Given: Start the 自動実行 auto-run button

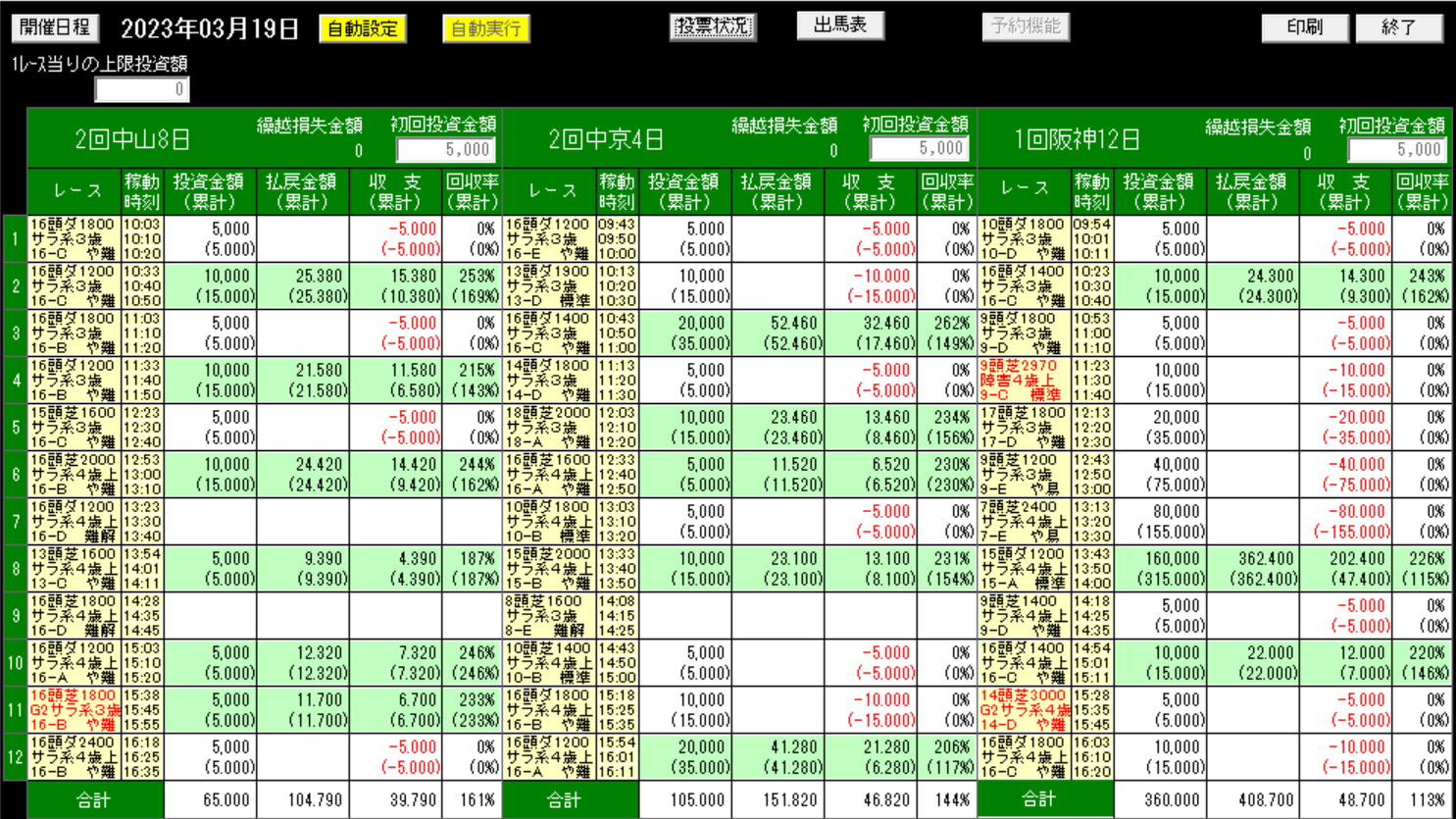Looking at the screenshot, I should click(486, 28).
